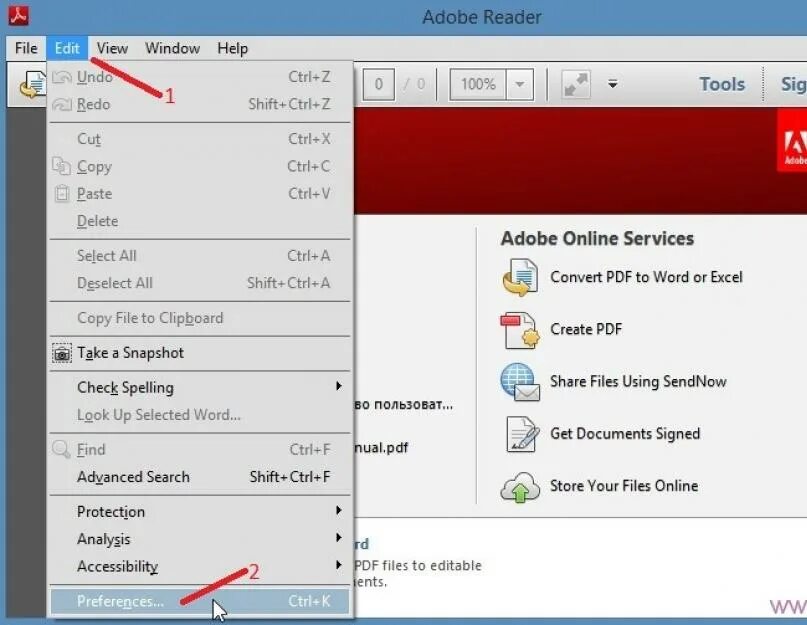Click the Cut menu entry

point(200,139)
